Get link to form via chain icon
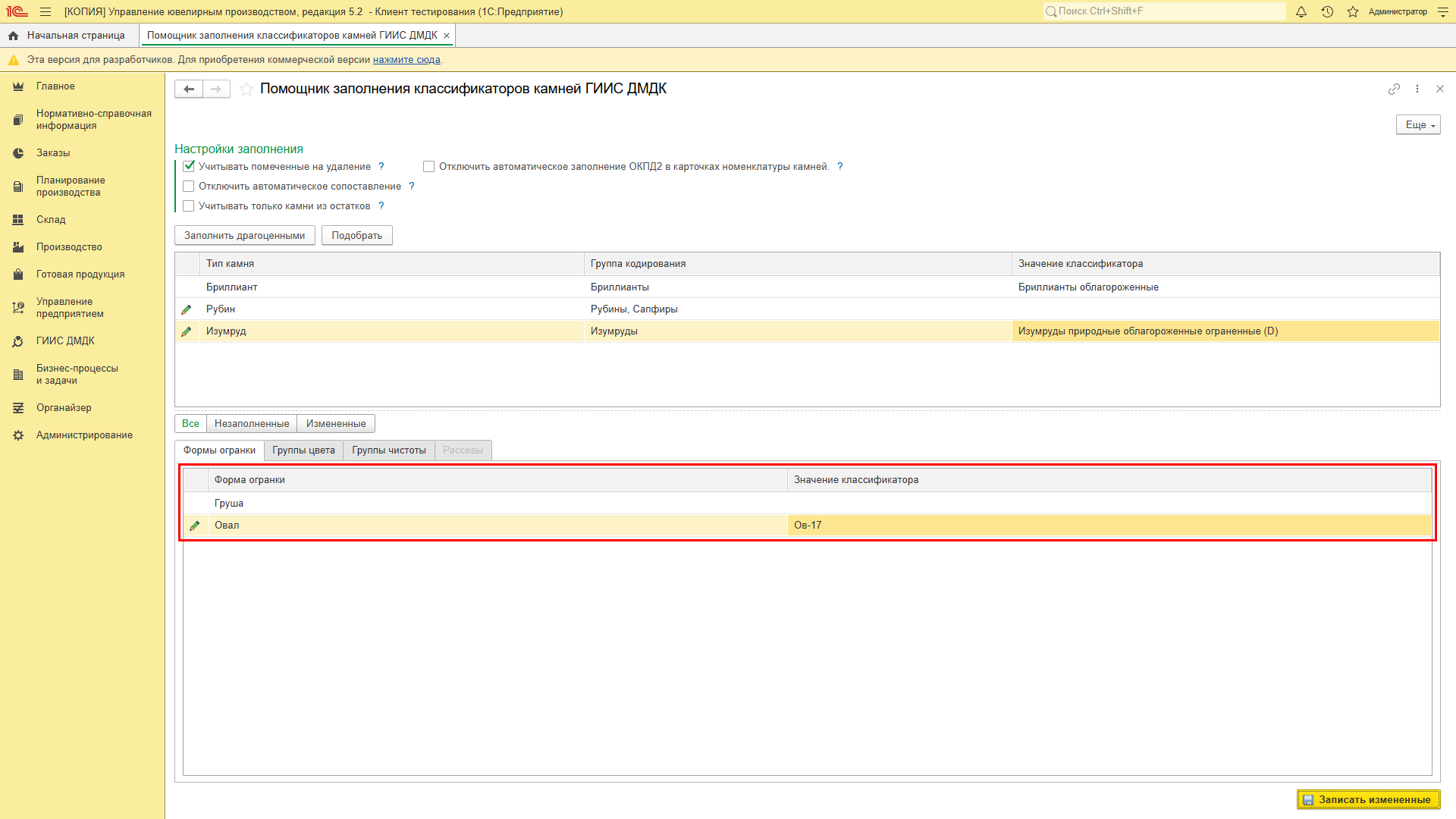 (1394, 89)
